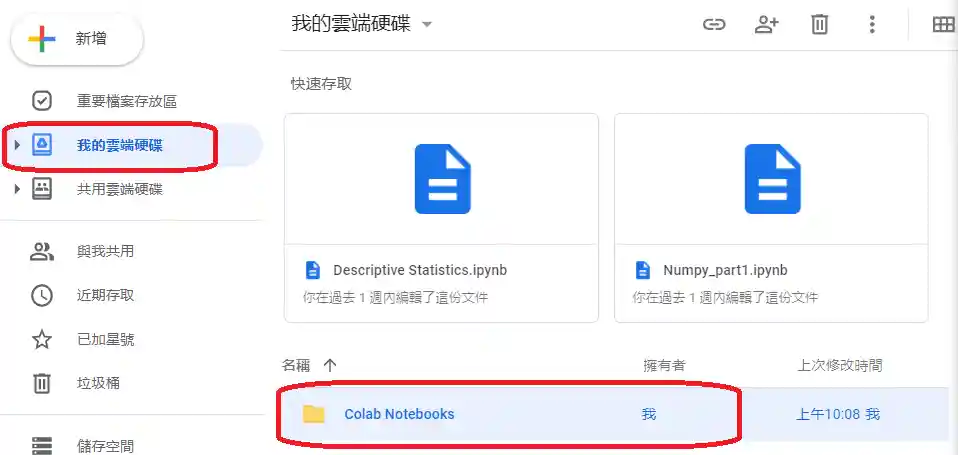This screenshot has width=958, height=455.
Task: Click the 擁有者 column header
Action: click(x=664, y=366)
